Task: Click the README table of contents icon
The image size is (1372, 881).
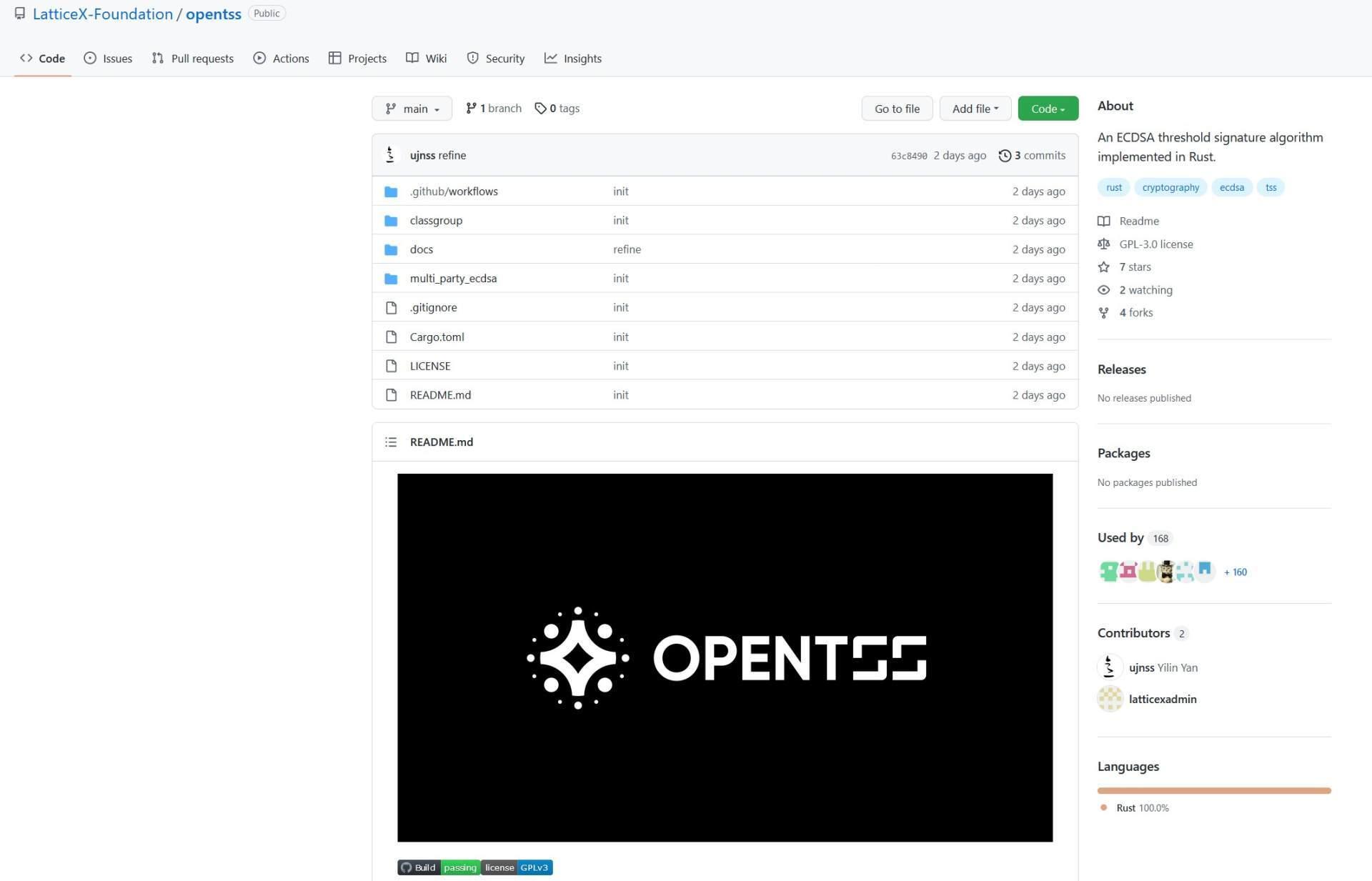Action: coord(390,442)
